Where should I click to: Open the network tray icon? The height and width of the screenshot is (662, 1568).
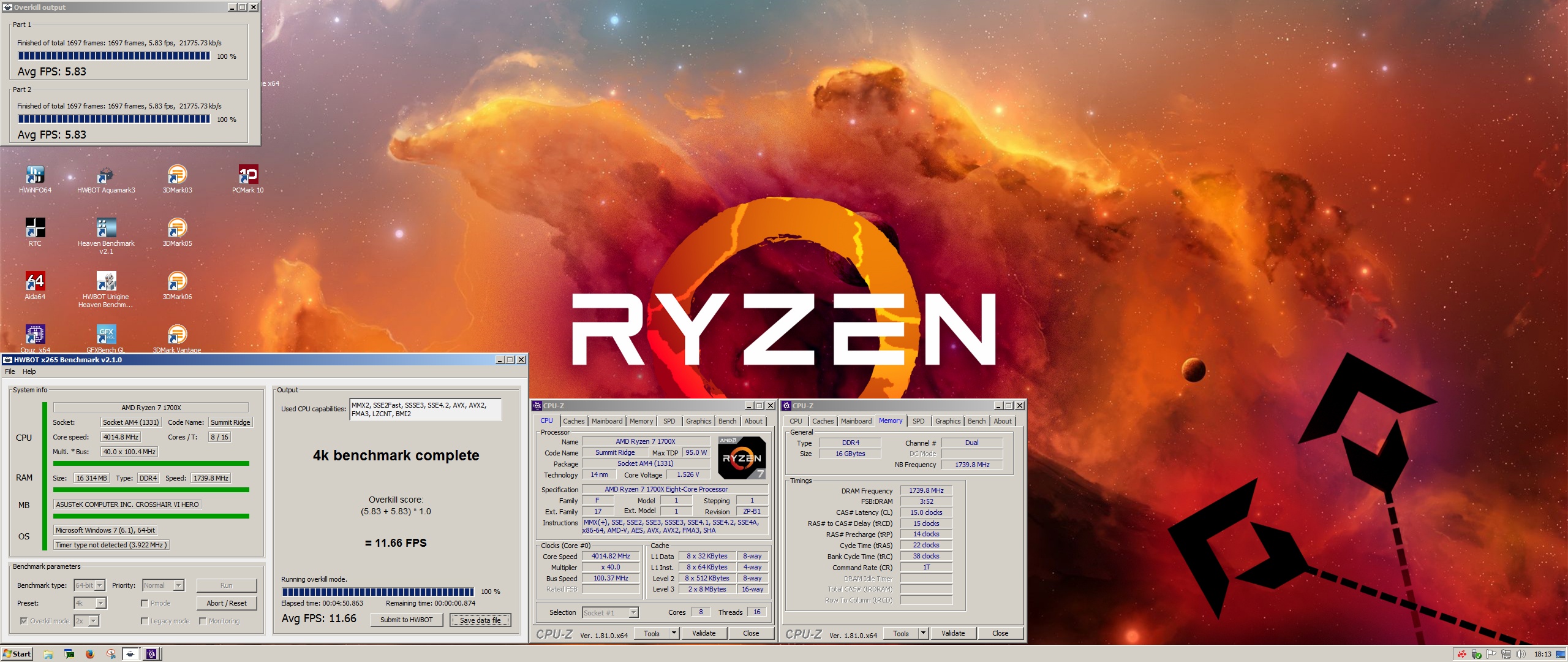coord(1506,654)
